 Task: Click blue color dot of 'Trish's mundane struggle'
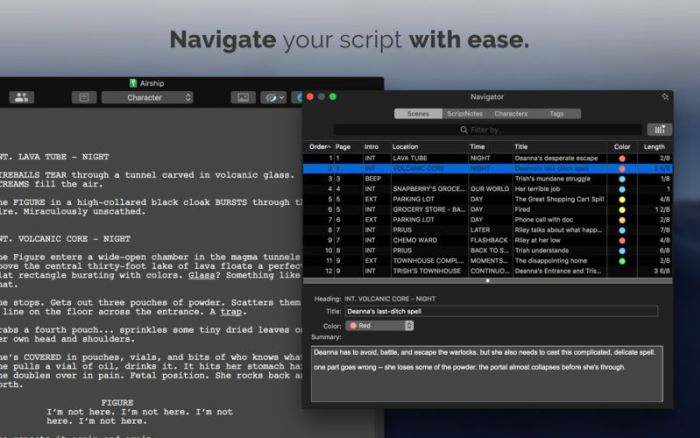coord(622,179)
